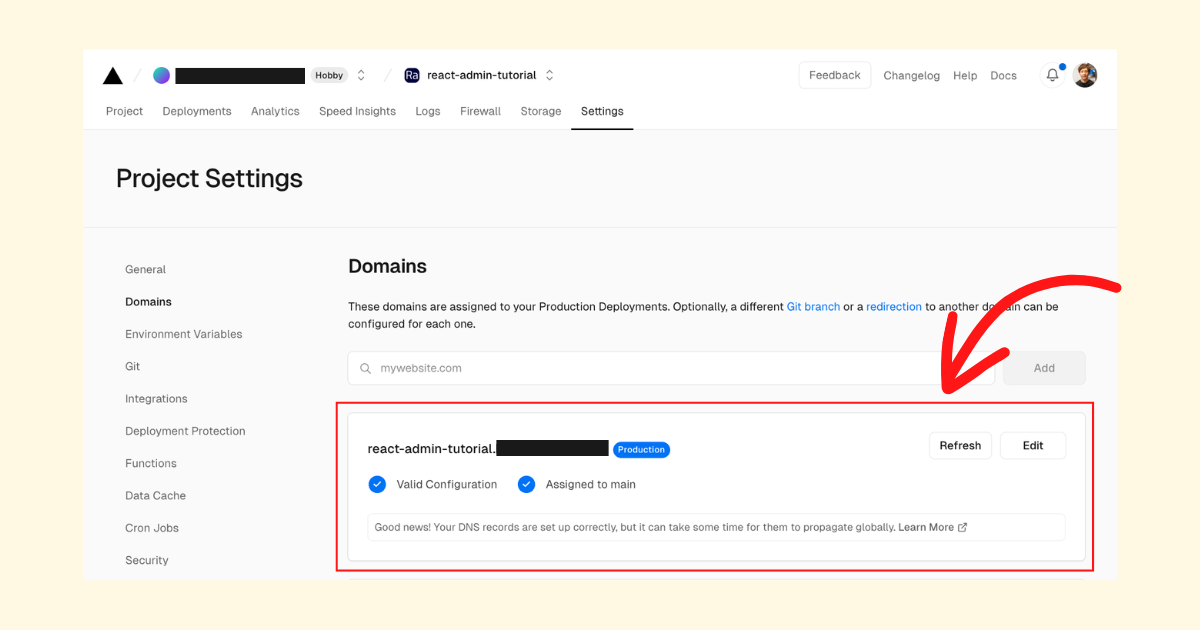Screen dimensions: 1200x630
Task: Click the Add domain button
Action: [1044, 368]
